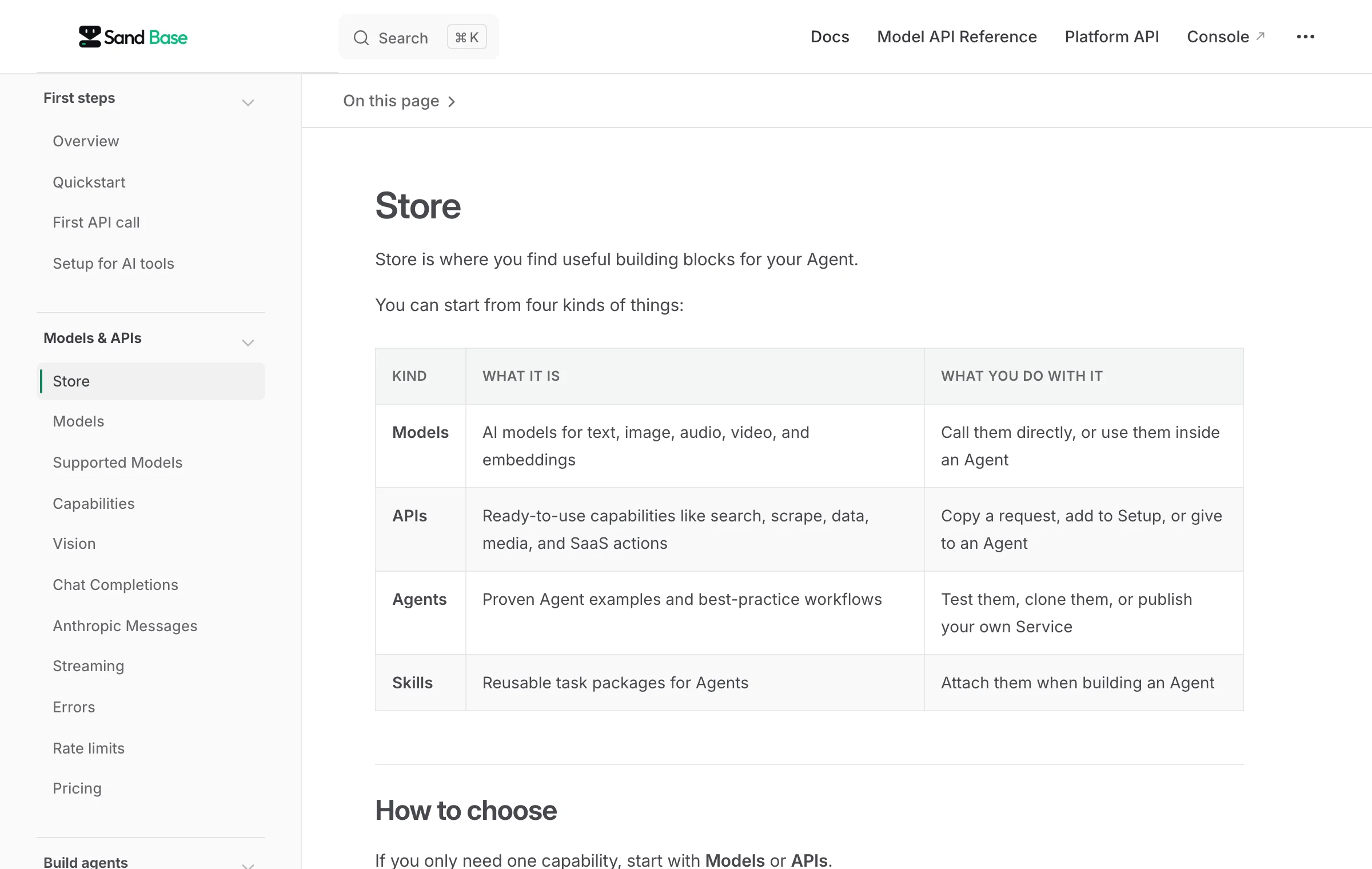Collapse the Models & APIs section chevron

click(248, 343)
